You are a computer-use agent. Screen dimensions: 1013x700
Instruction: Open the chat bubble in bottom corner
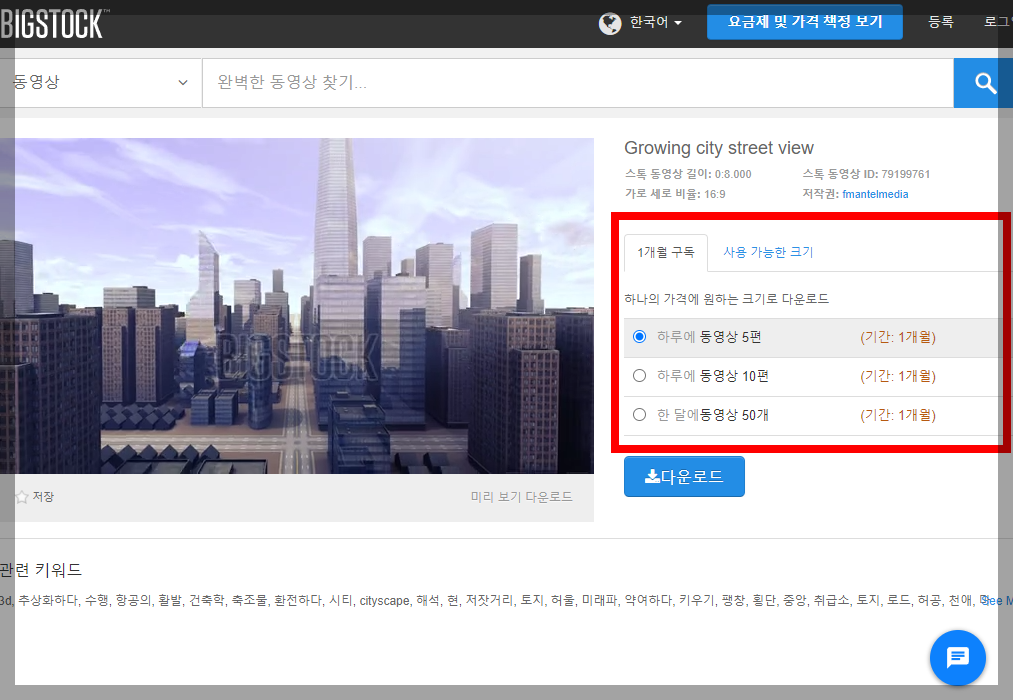(x=957, y=657)
